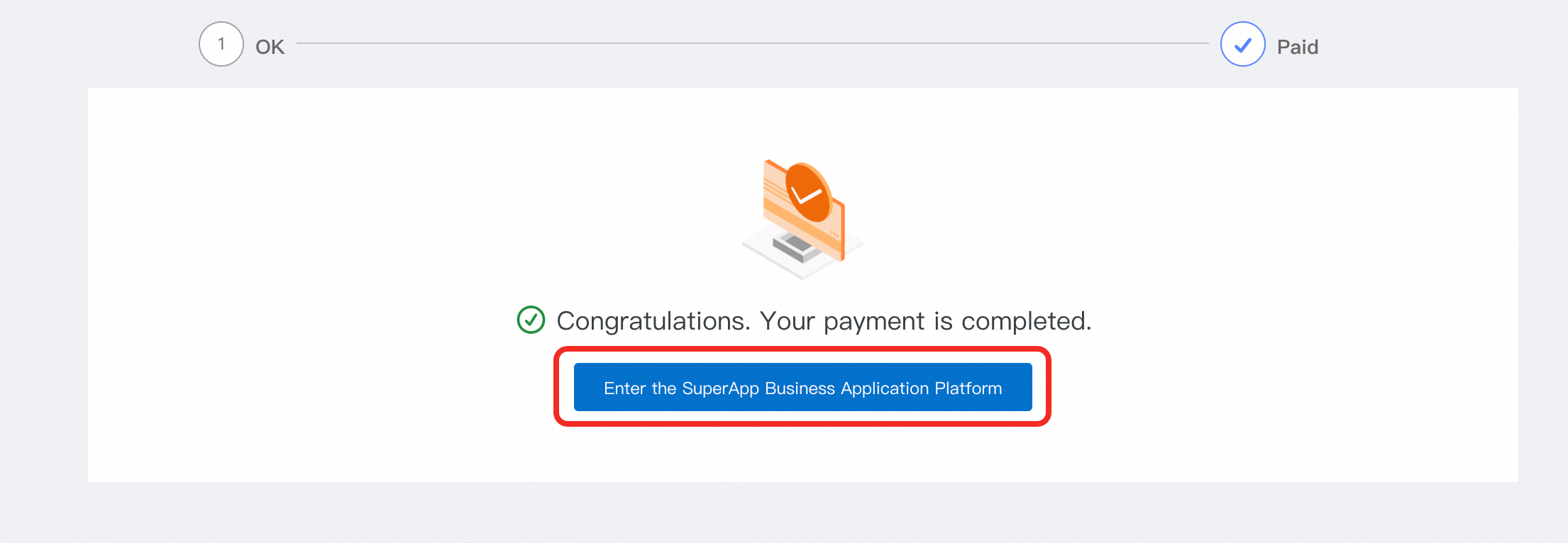
Task: Click the orange checkmark badge in illustration
Action: coord(807,191)
